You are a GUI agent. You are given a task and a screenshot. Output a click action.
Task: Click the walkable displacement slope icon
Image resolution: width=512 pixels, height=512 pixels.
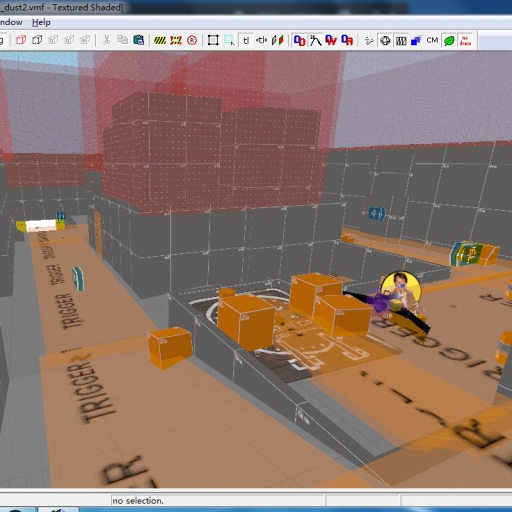pyautogui.click(x=315, y=40)
